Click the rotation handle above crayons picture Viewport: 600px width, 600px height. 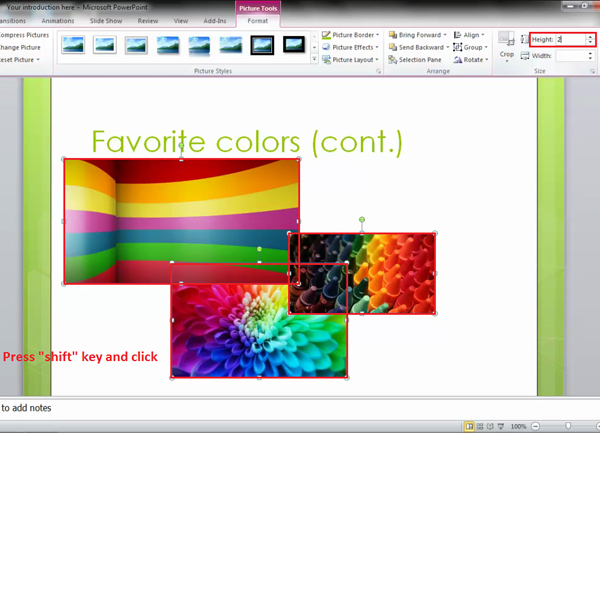pyautogui.click(x=362, y=220)
